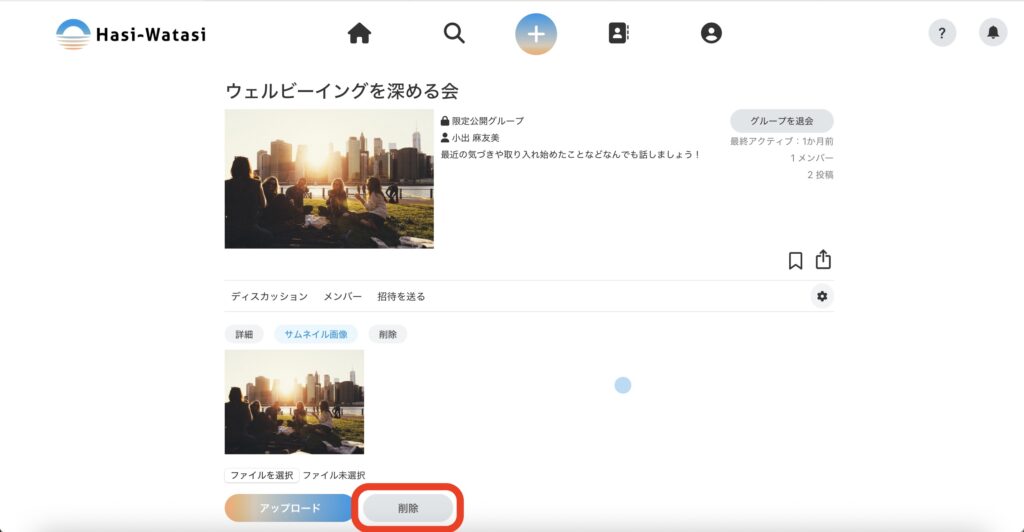Open the user profile icon
1024x532 pixels.
point(711,33)
